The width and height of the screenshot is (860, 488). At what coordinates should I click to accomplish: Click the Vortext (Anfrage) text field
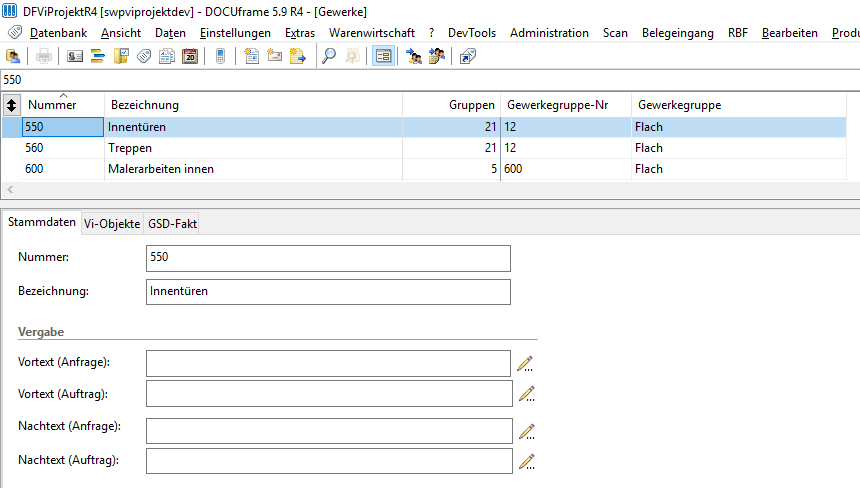click(328, 364)
